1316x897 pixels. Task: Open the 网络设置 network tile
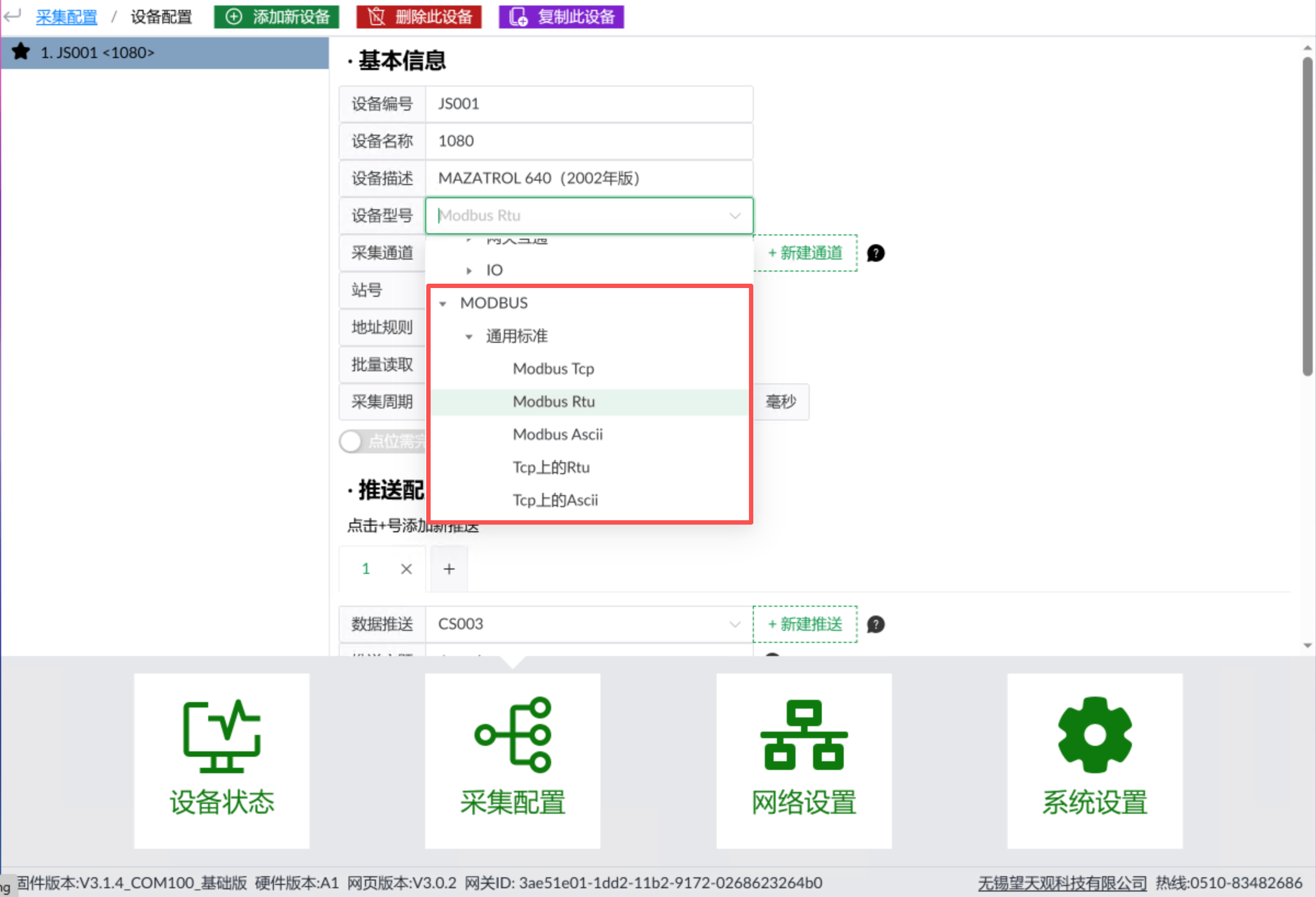point(804,761)
